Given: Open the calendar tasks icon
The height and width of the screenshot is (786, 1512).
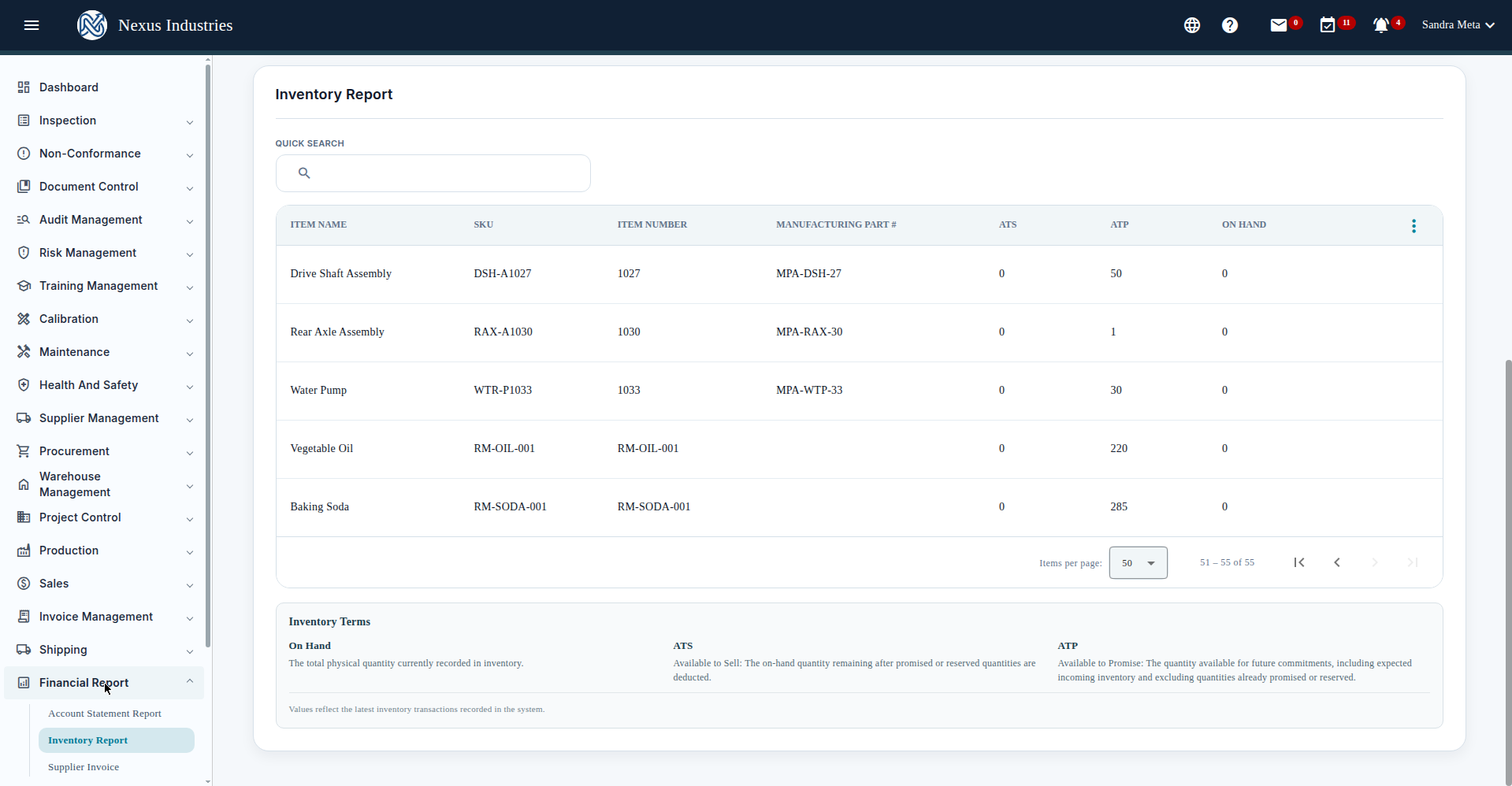Looking at the screenshot, I should (x=1328, y=25).
